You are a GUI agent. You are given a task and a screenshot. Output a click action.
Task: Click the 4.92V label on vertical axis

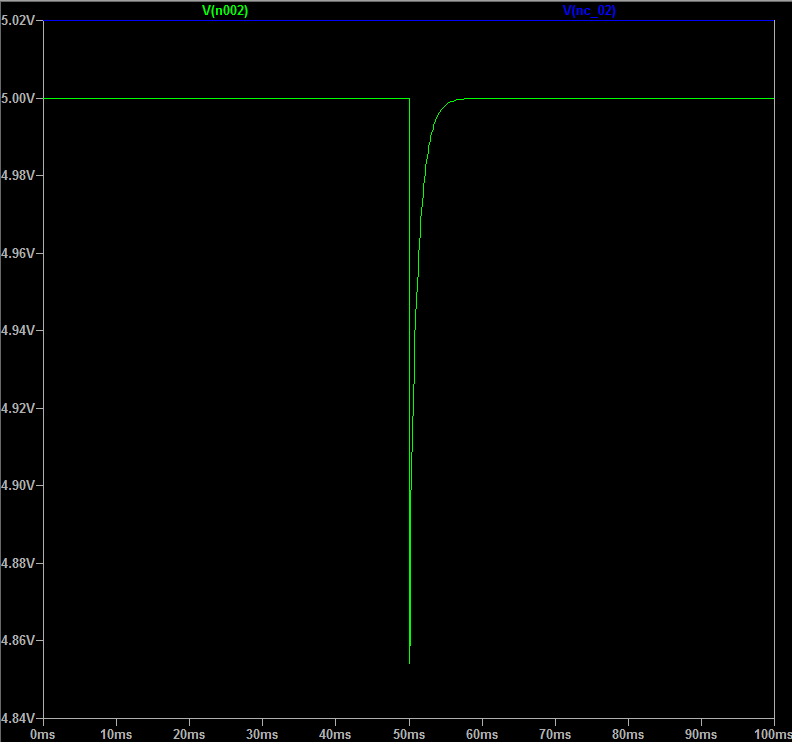click(x=18, y=408)
